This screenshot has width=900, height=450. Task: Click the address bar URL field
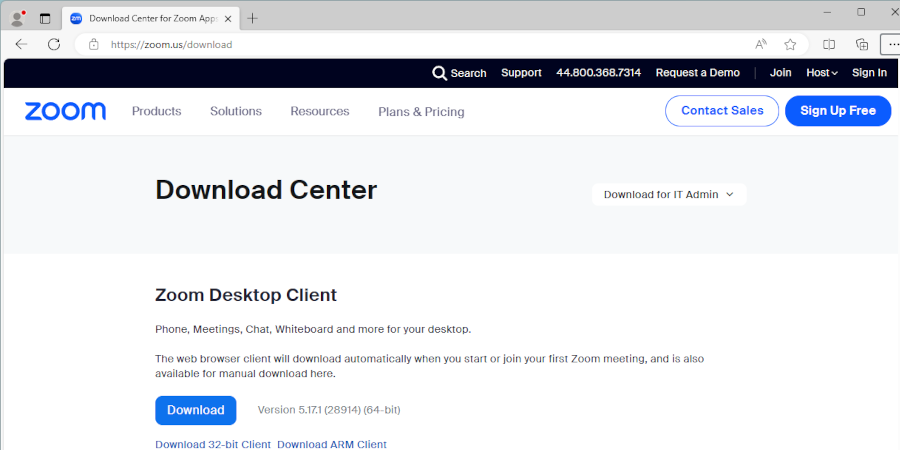pos(400,44)
